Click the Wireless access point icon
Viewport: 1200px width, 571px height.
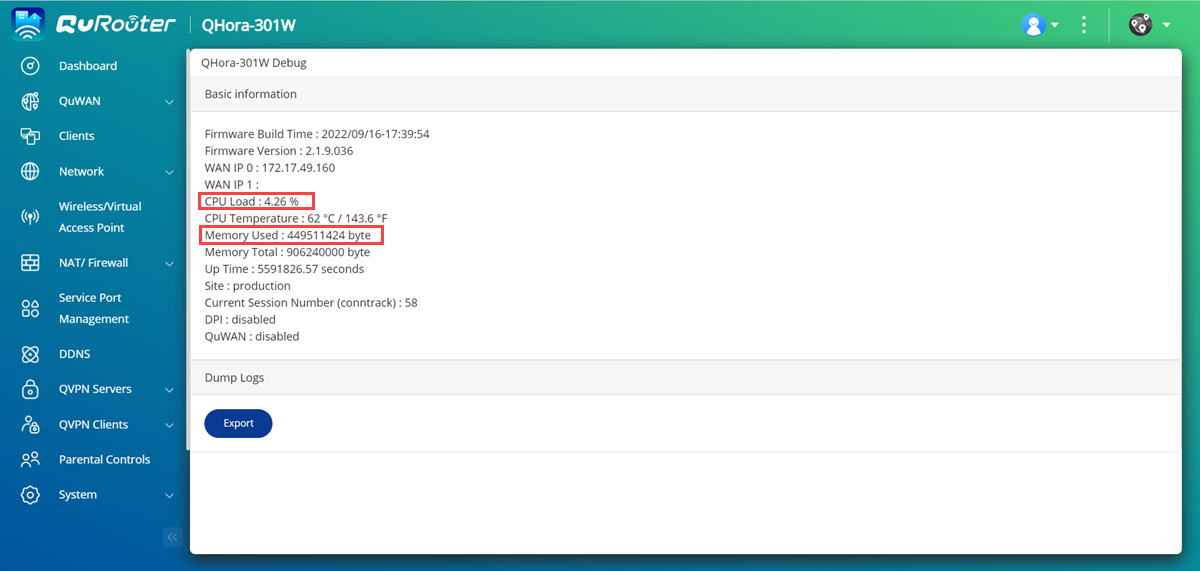[x=30, y=217]
